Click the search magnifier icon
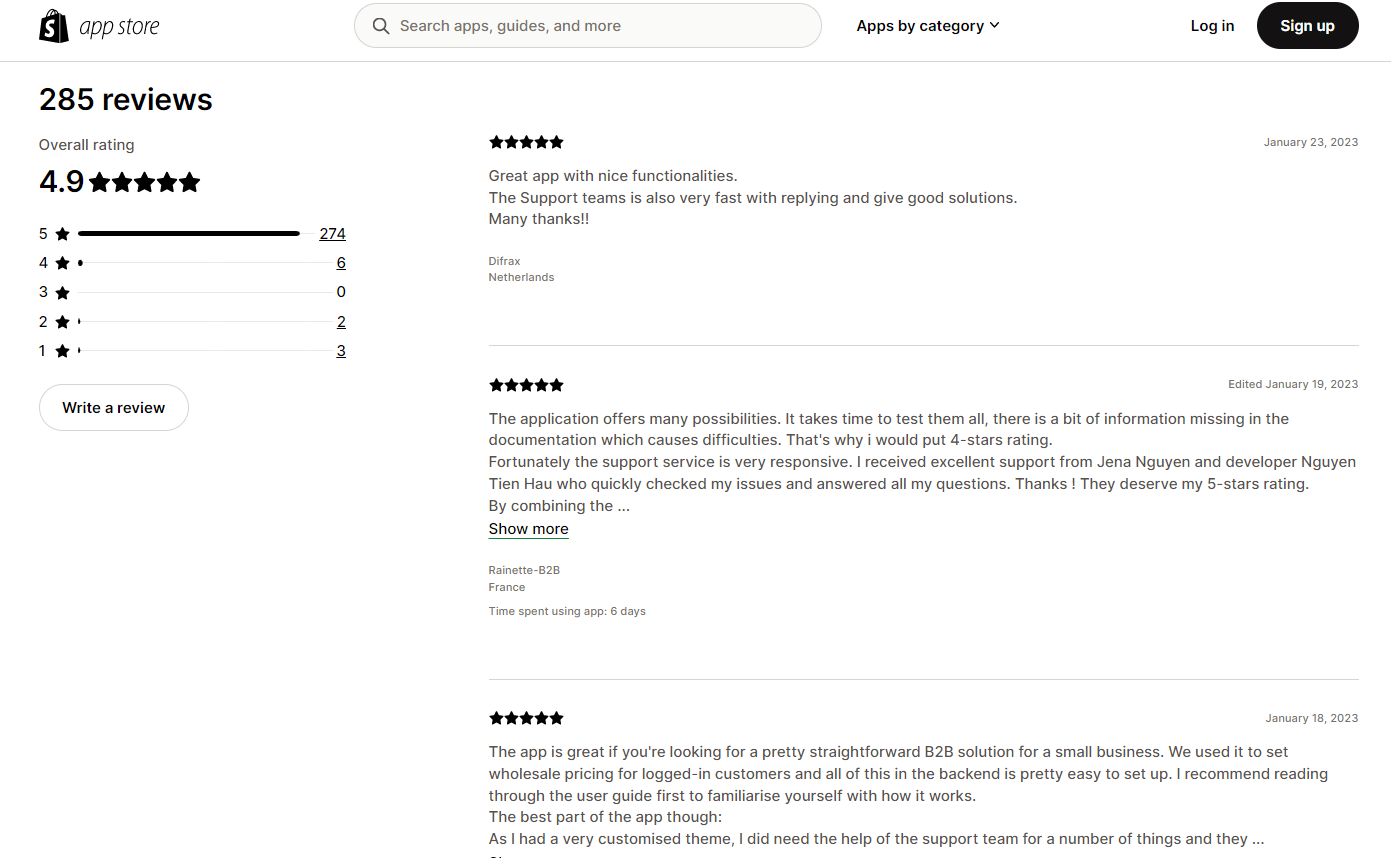 381,26
